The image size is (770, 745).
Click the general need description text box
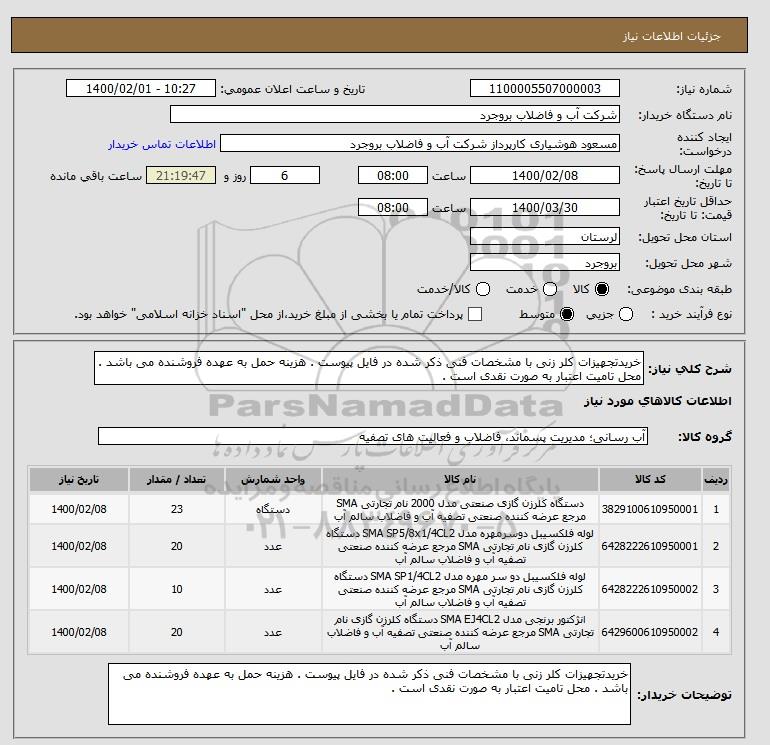[369, 368]
